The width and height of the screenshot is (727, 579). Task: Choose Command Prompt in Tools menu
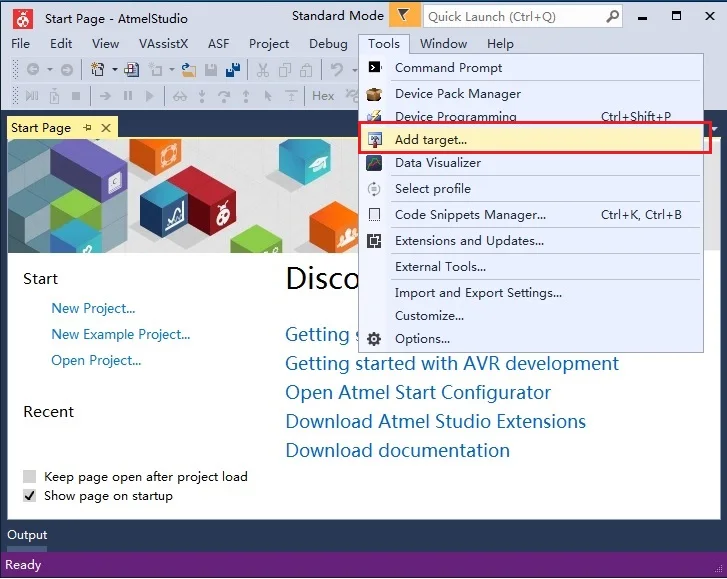[x=532, y=68]
